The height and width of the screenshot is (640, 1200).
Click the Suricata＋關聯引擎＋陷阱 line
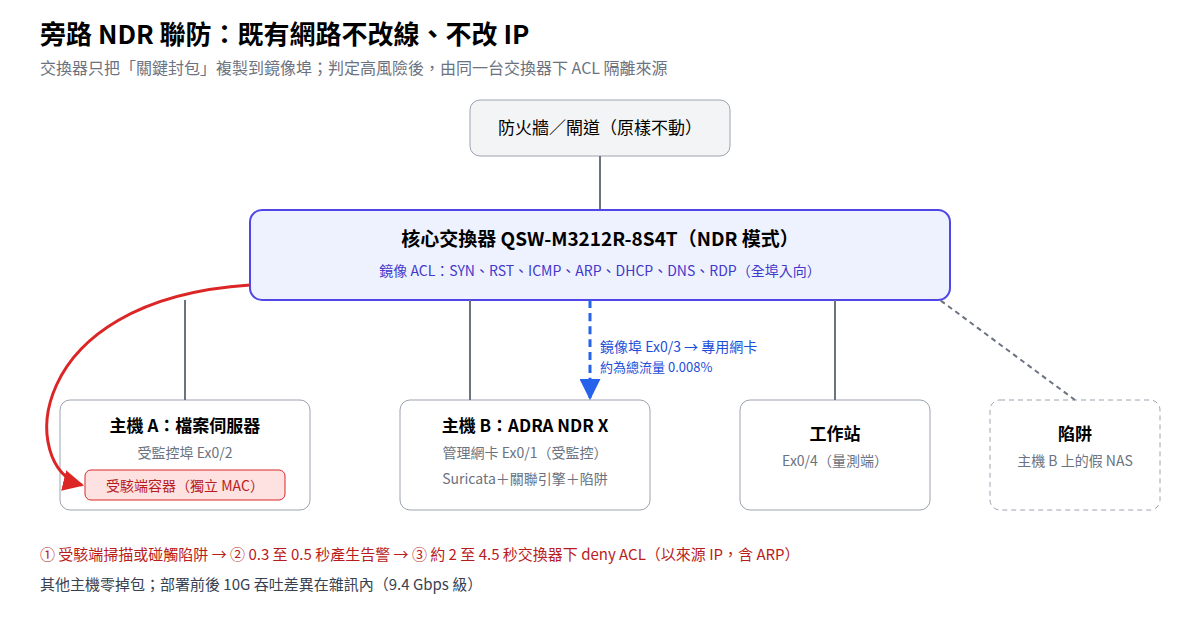point(525,479)
